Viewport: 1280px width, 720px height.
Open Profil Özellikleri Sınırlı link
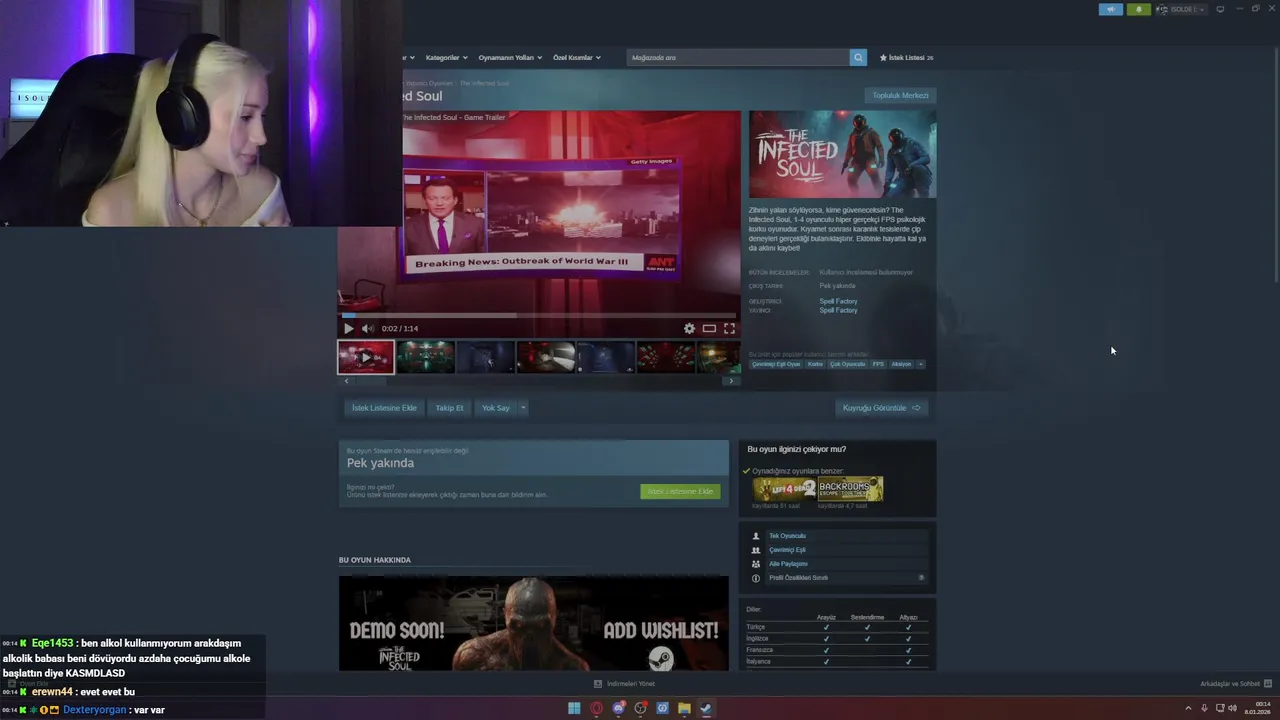[x=798, y=578]
